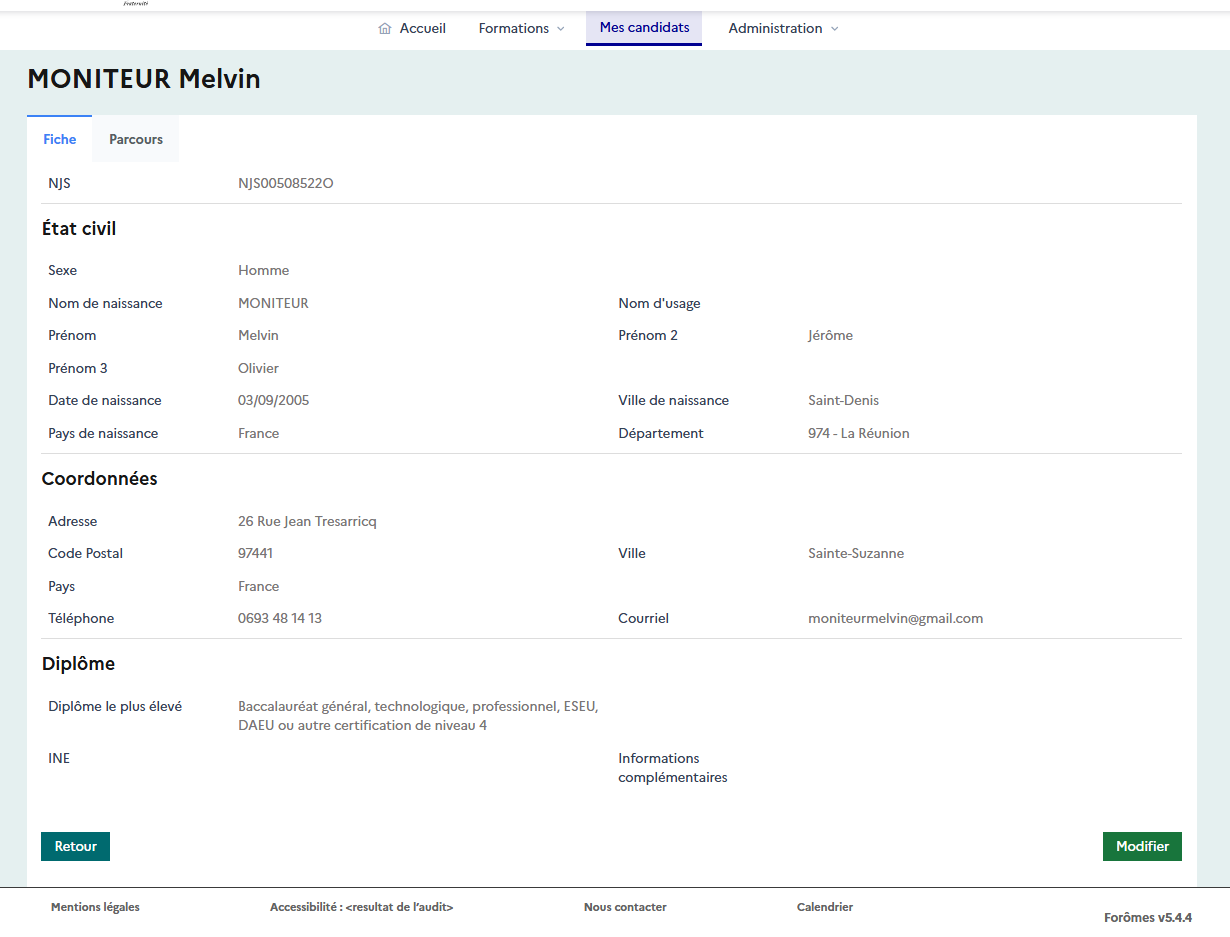Click the Forômes v5.4.4 version label
1230x937 pixels.
click(1147, 917)
